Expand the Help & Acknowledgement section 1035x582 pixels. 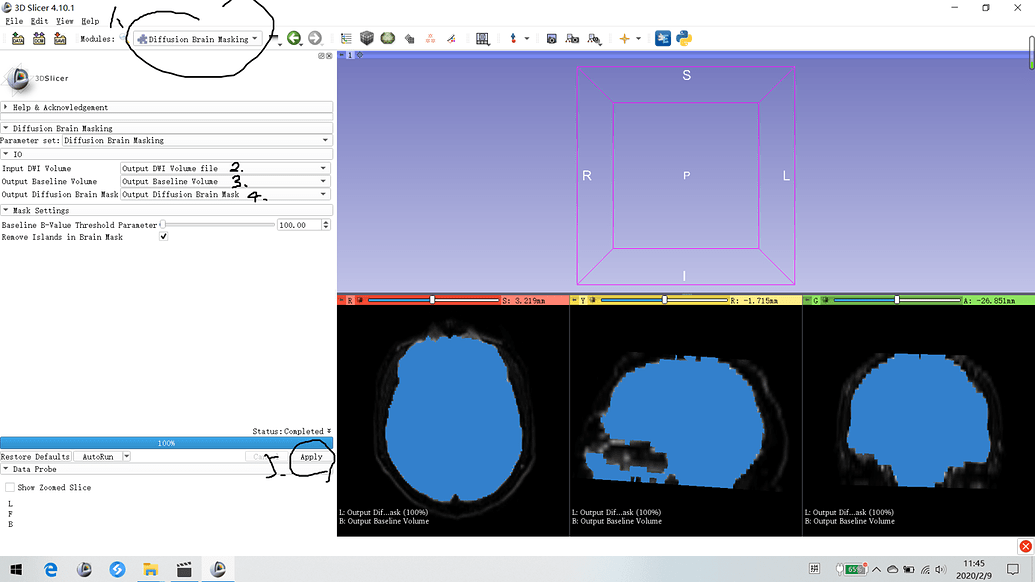pos(60,107)
